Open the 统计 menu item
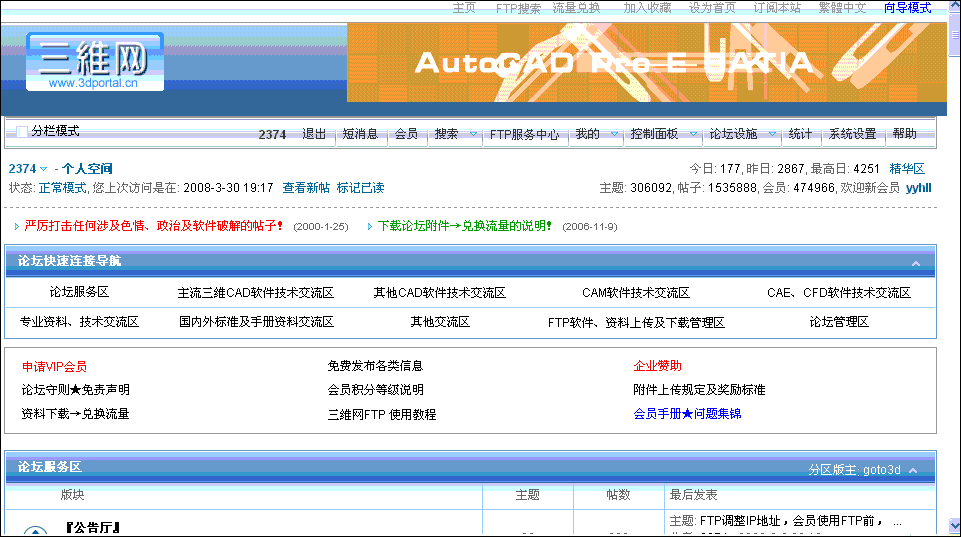Image resolution: width=961 pixels, height=537 pixels. tap(800, 134)
